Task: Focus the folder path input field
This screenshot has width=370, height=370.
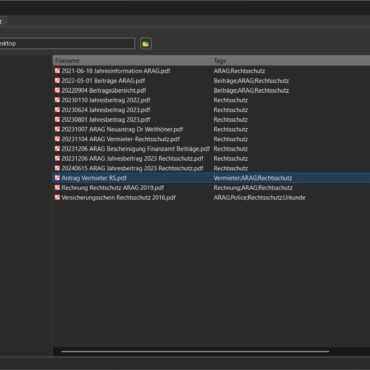Action: click(x=67, y=43)
